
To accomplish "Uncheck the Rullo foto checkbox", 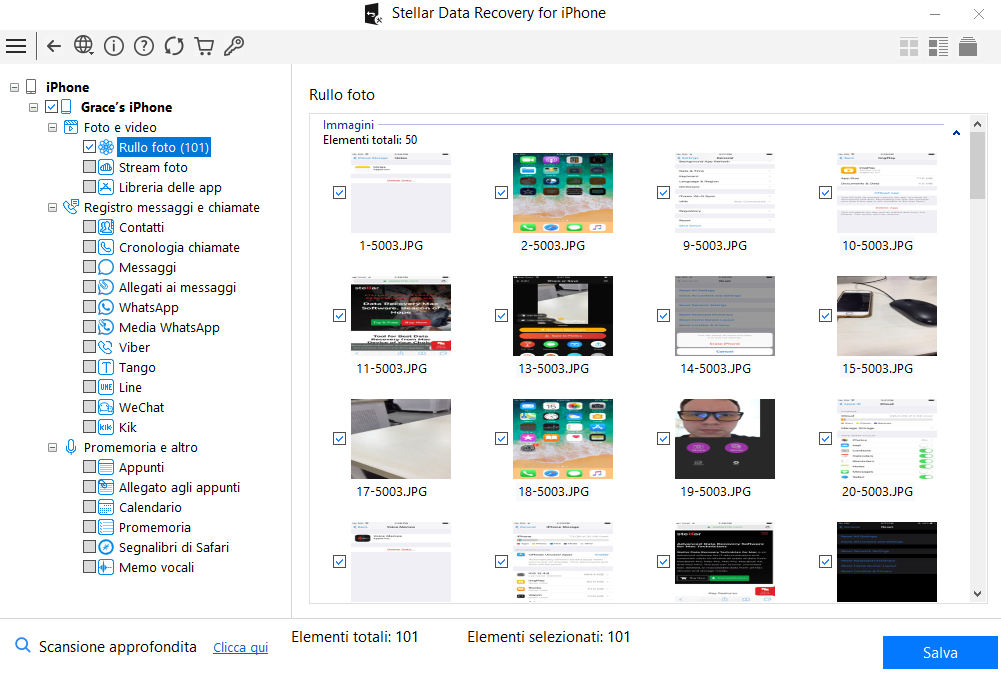I will pos(90,147).
